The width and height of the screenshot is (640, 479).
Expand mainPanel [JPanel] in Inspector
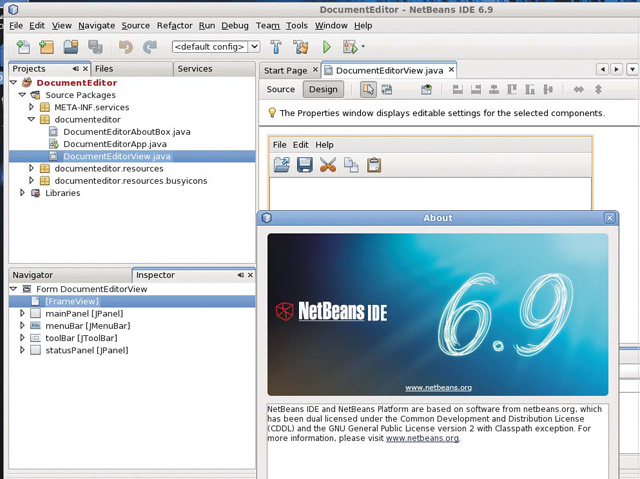click(x=22, y=313)
